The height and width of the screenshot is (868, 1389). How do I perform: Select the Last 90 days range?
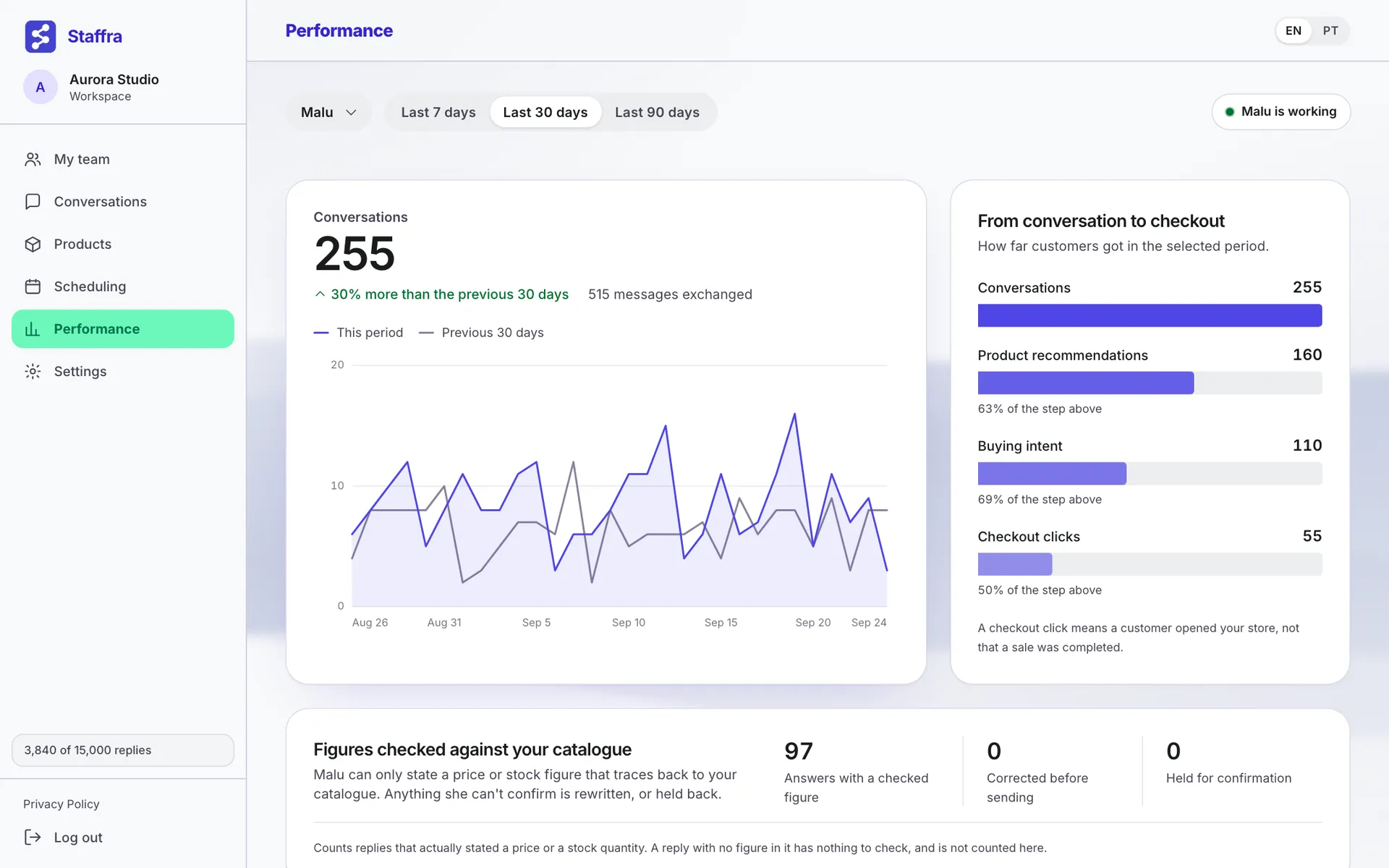pyautogui.click(x=657, y=112)
